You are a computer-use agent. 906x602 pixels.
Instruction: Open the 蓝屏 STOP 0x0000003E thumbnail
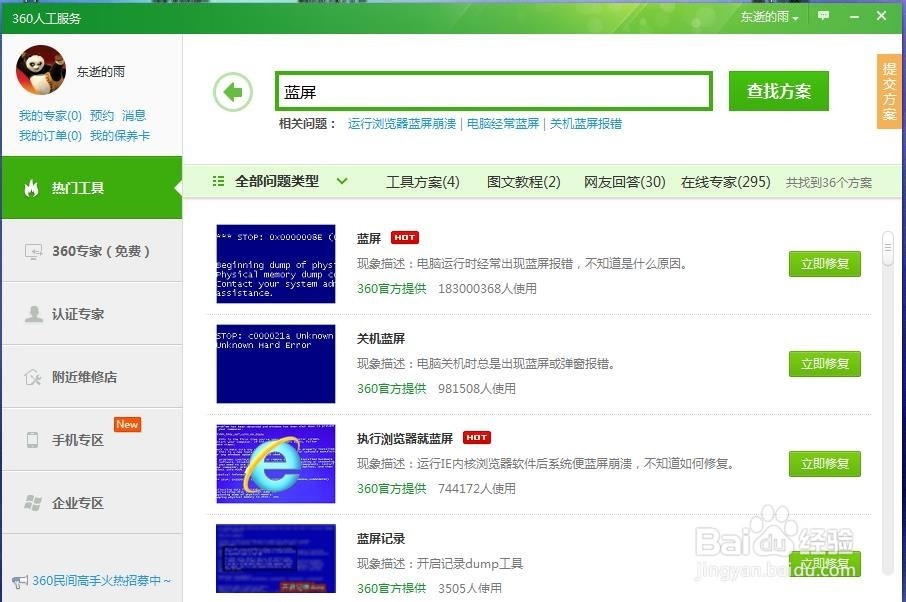point(276,264)
